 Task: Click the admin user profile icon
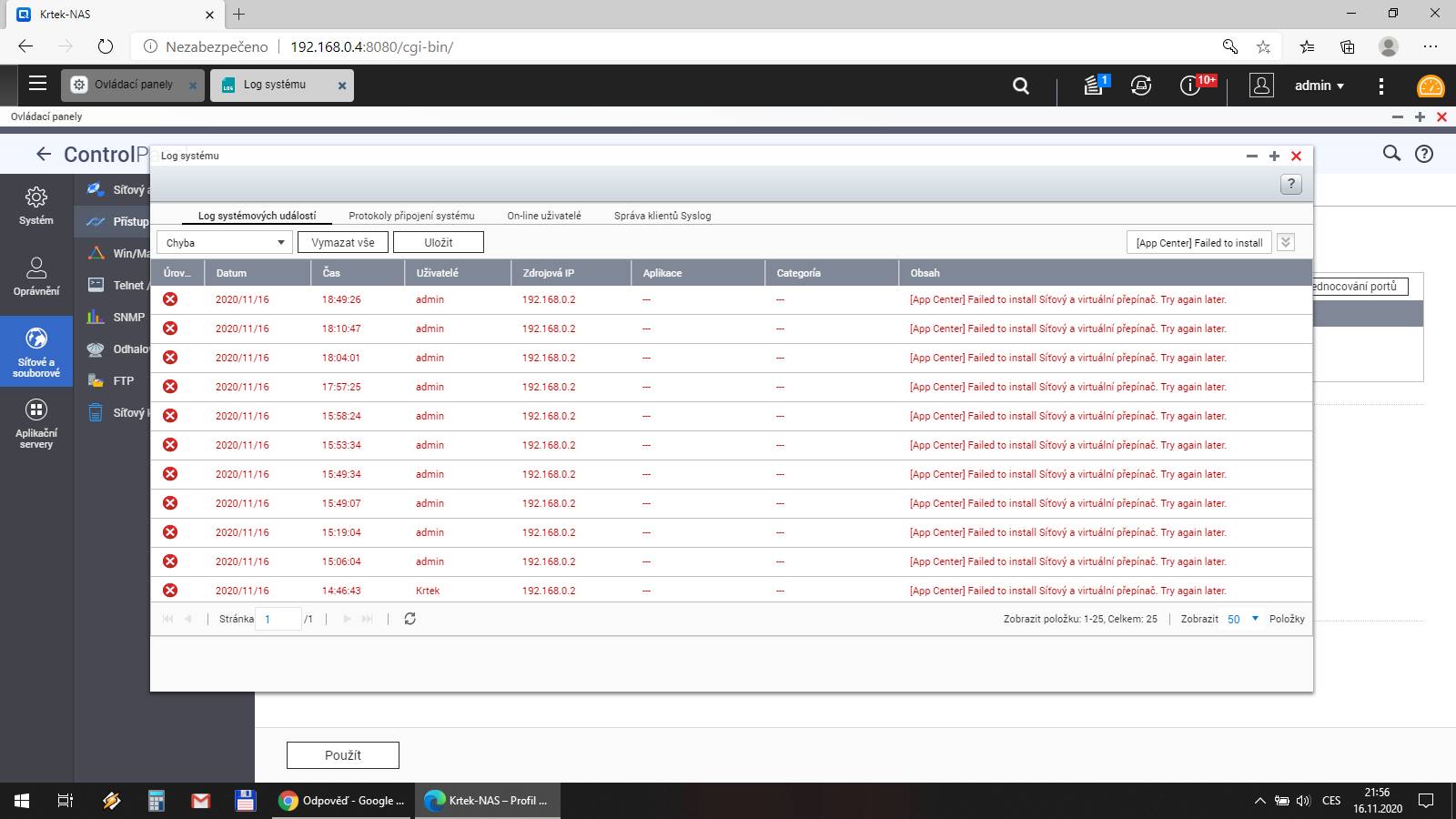point(1261,86)
